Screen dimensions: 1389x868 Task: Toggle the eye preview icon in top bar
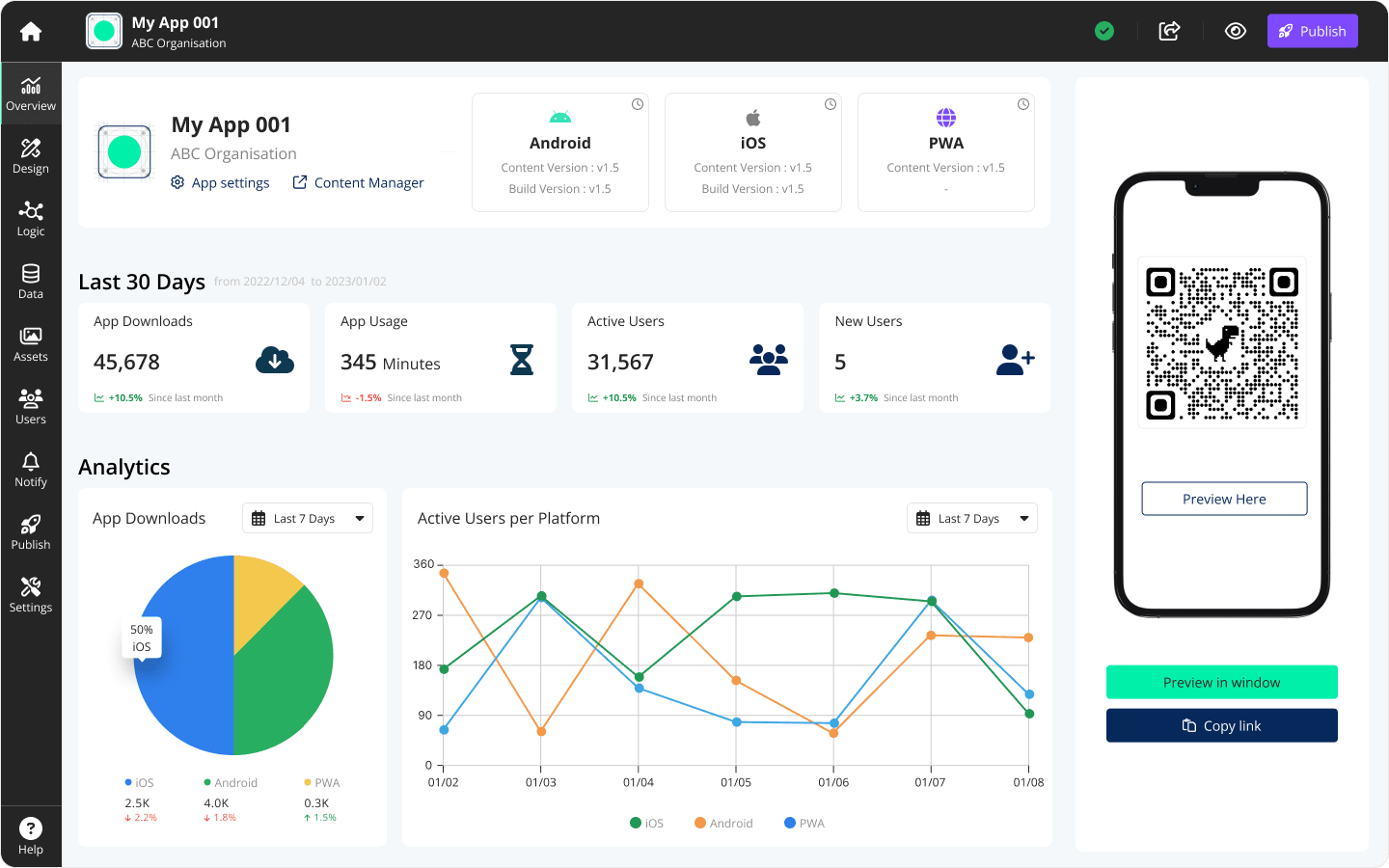[1236, 31]
